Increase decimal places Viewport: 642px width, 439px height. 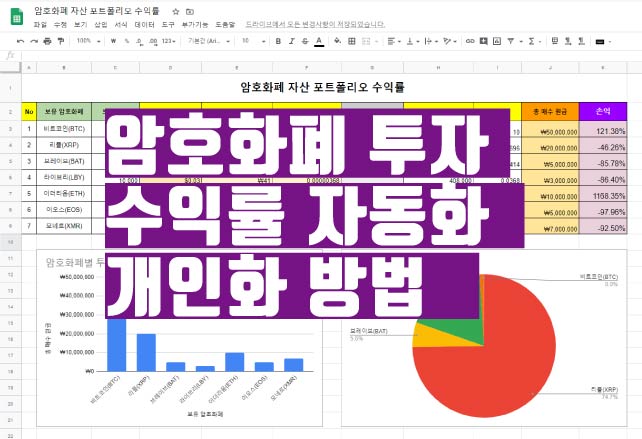pyautogui.click(x=153, y=41)
